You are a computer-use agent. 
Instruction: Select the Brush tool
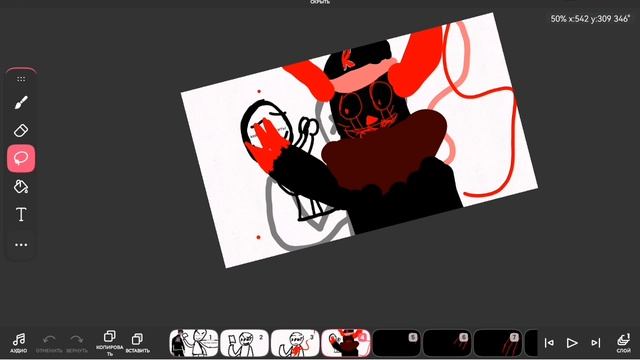[21, 102]
